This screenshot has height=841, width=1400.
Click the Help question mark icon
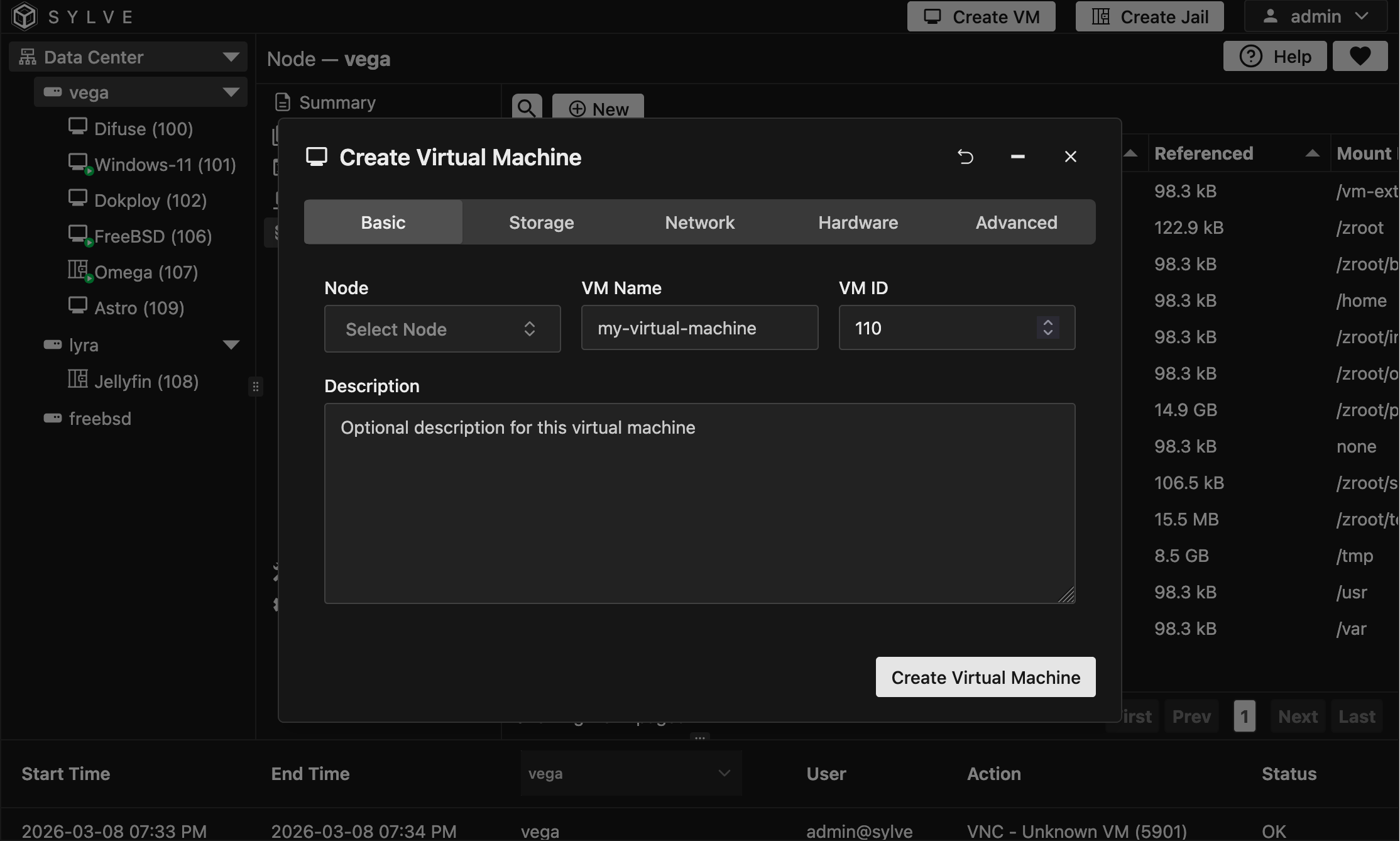(1252, 56)
